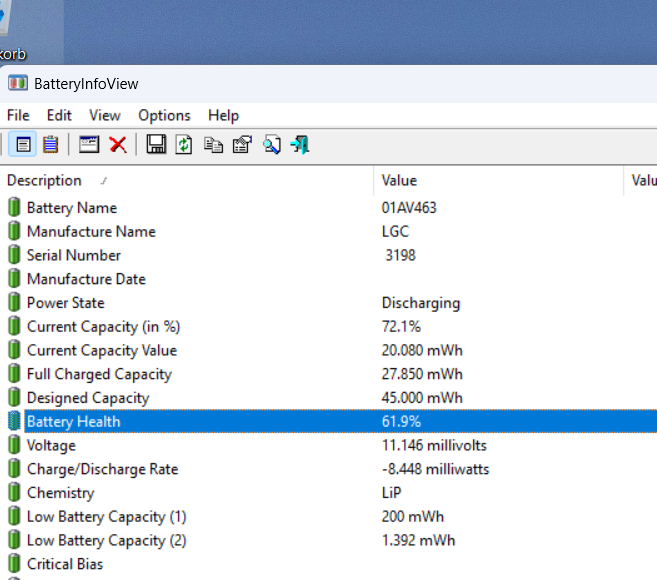Click the window-style toolbar icon left of red X
This screenshot has height=580, width=657.
click(x=89, y=145)
